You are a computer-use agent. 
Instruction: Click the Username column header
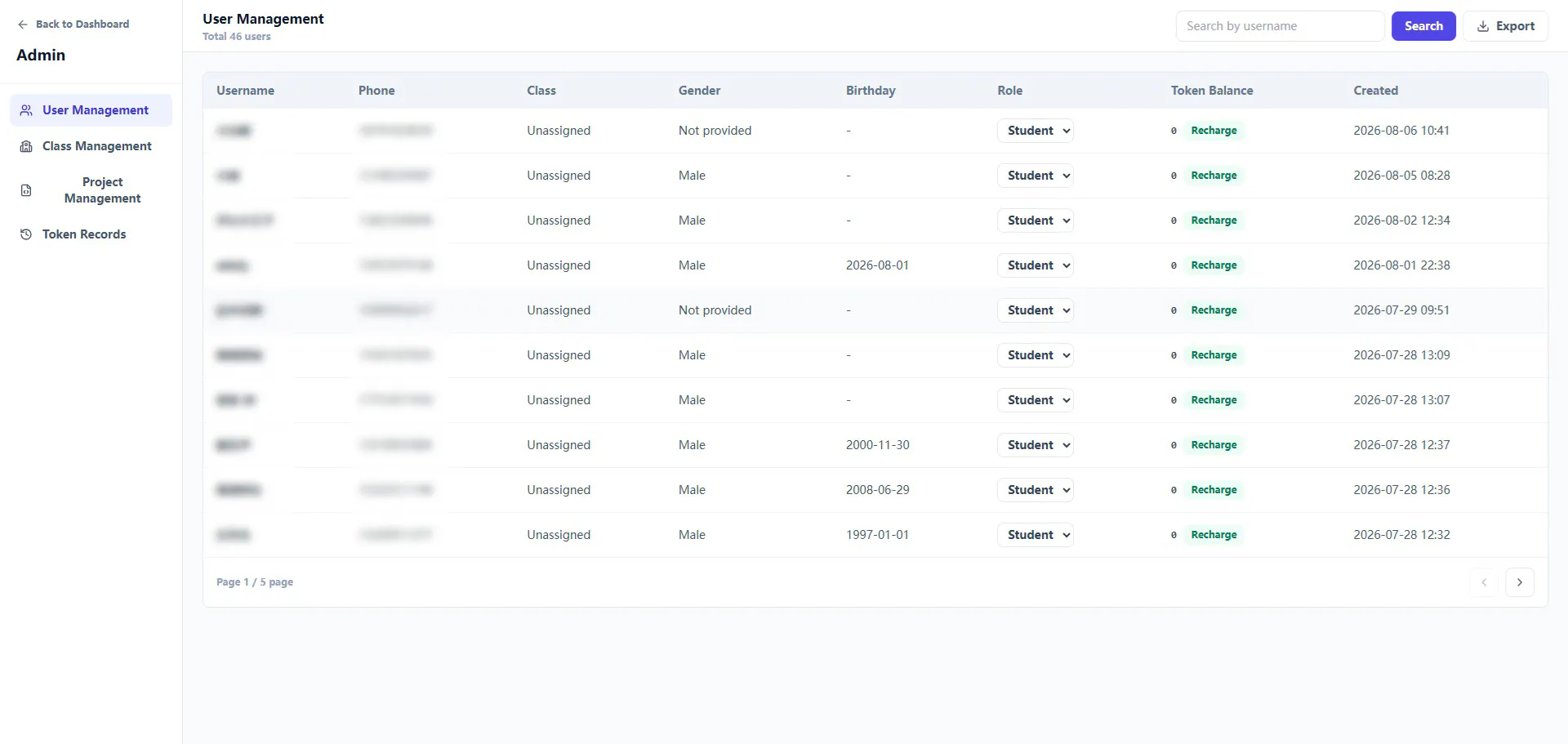pos(245,91)
